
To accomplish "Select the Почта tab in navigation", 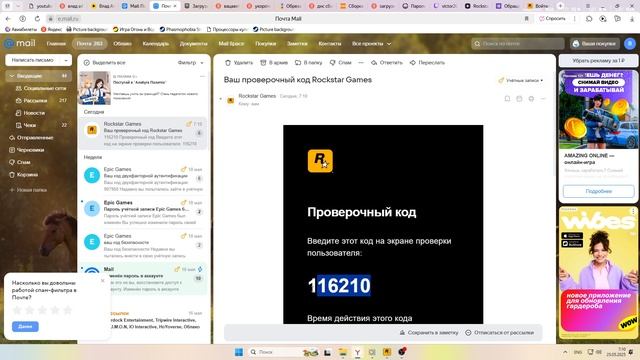I will tap(90, 43).
